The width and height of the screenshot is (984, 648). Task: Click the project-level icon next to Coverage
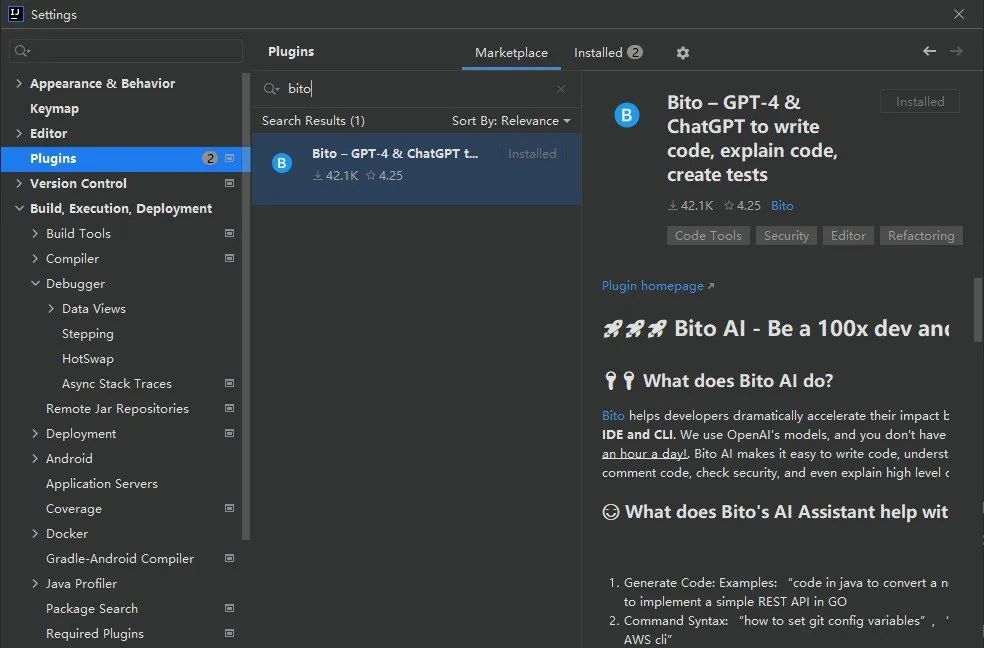click(230, 508)
